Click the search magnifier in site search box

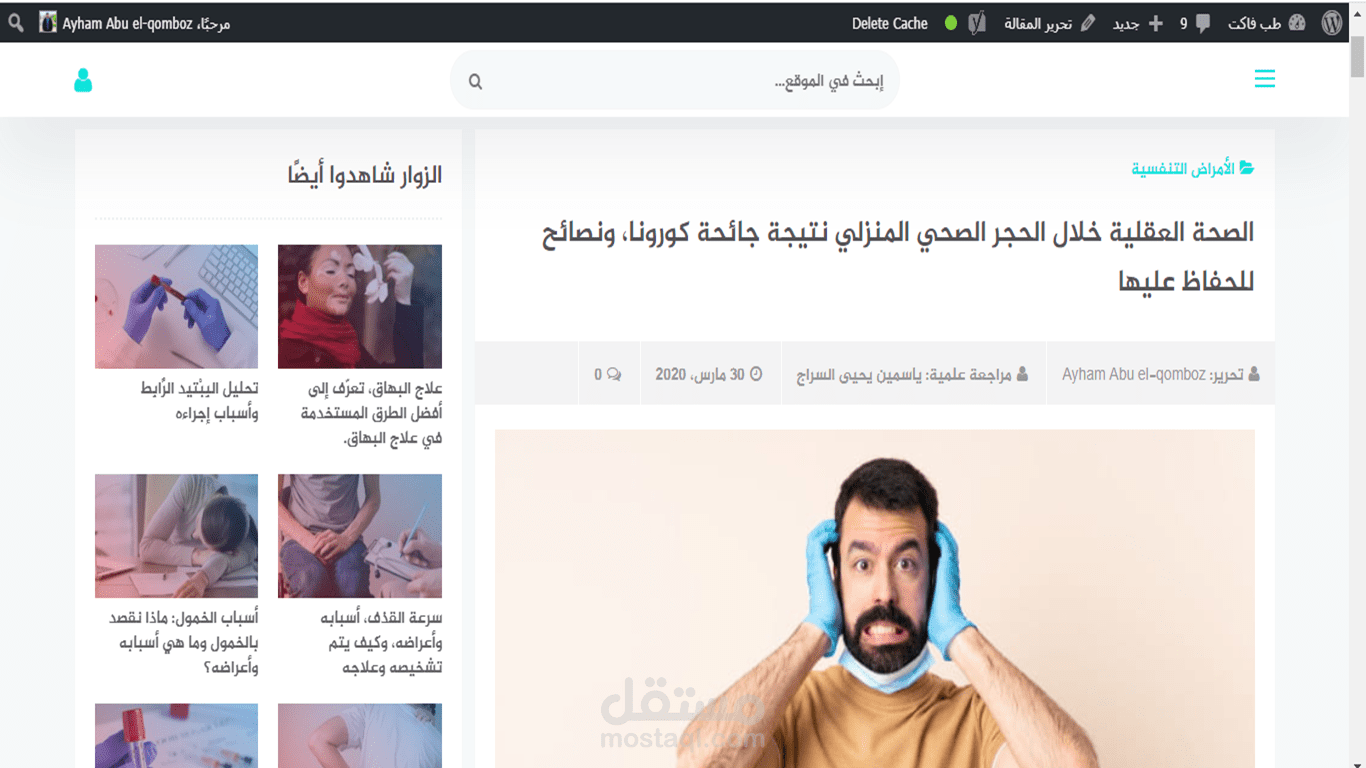475,81
